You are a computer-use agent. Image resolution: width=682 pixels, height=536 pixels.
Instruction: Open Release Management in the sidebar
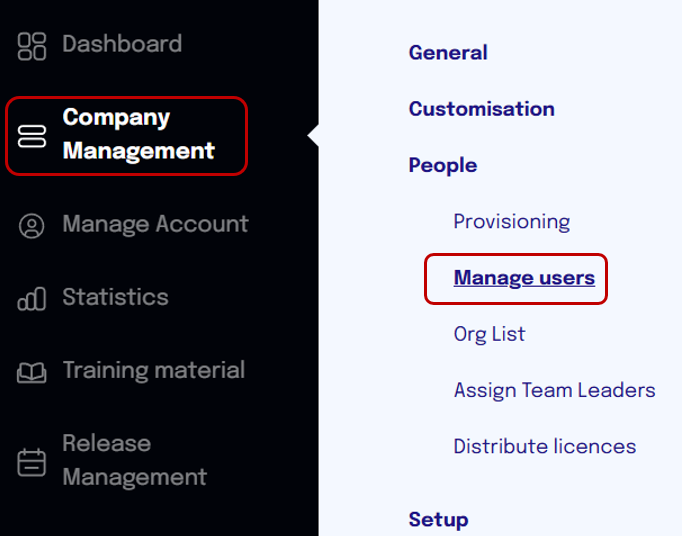135,460
